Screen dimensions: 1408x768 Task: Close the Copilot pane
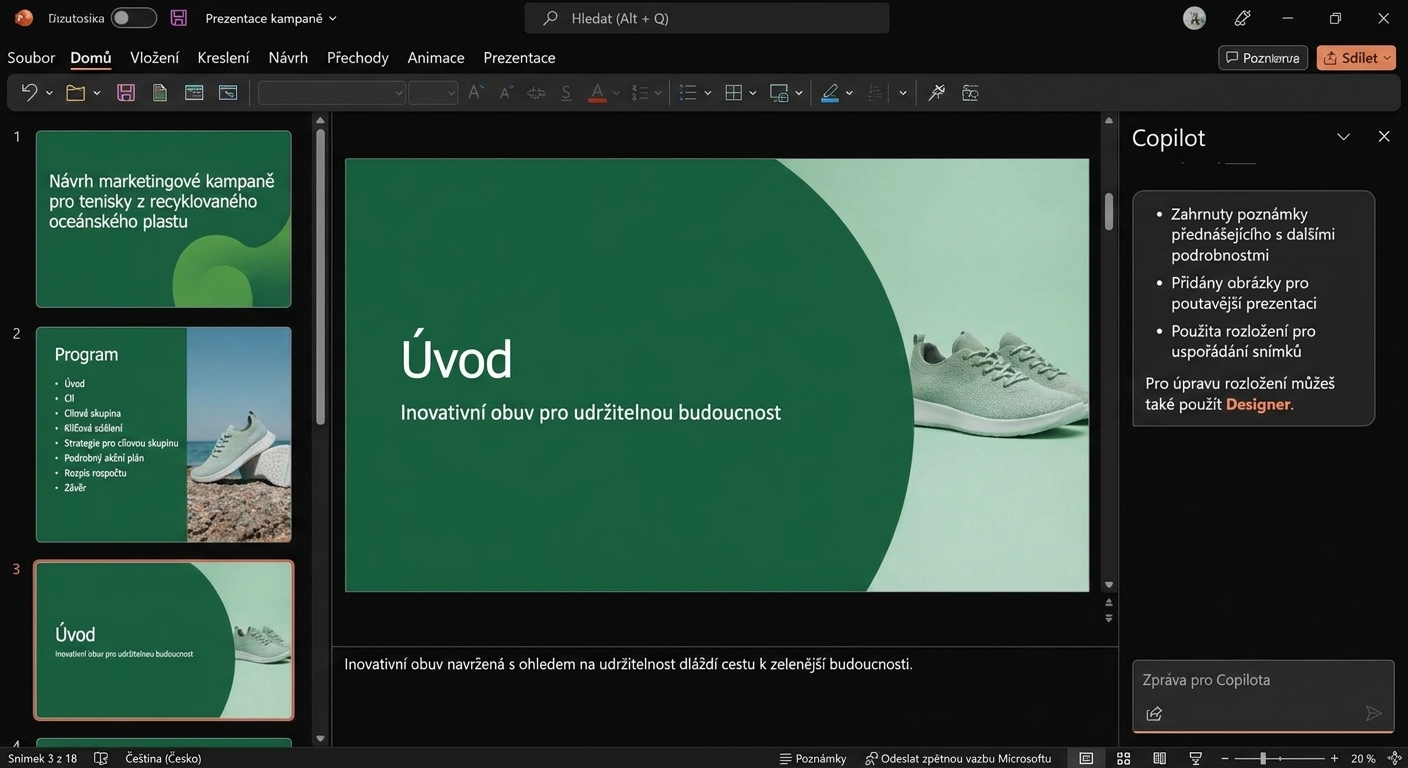(1384, 137)
